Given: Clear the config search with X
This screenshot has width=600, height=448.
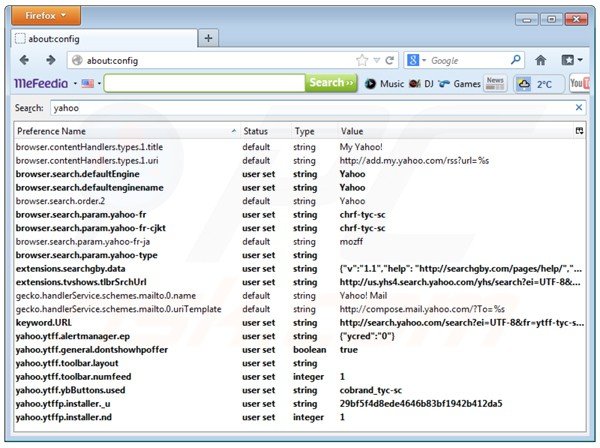Looking at the screenshot, I should [579, 108].
